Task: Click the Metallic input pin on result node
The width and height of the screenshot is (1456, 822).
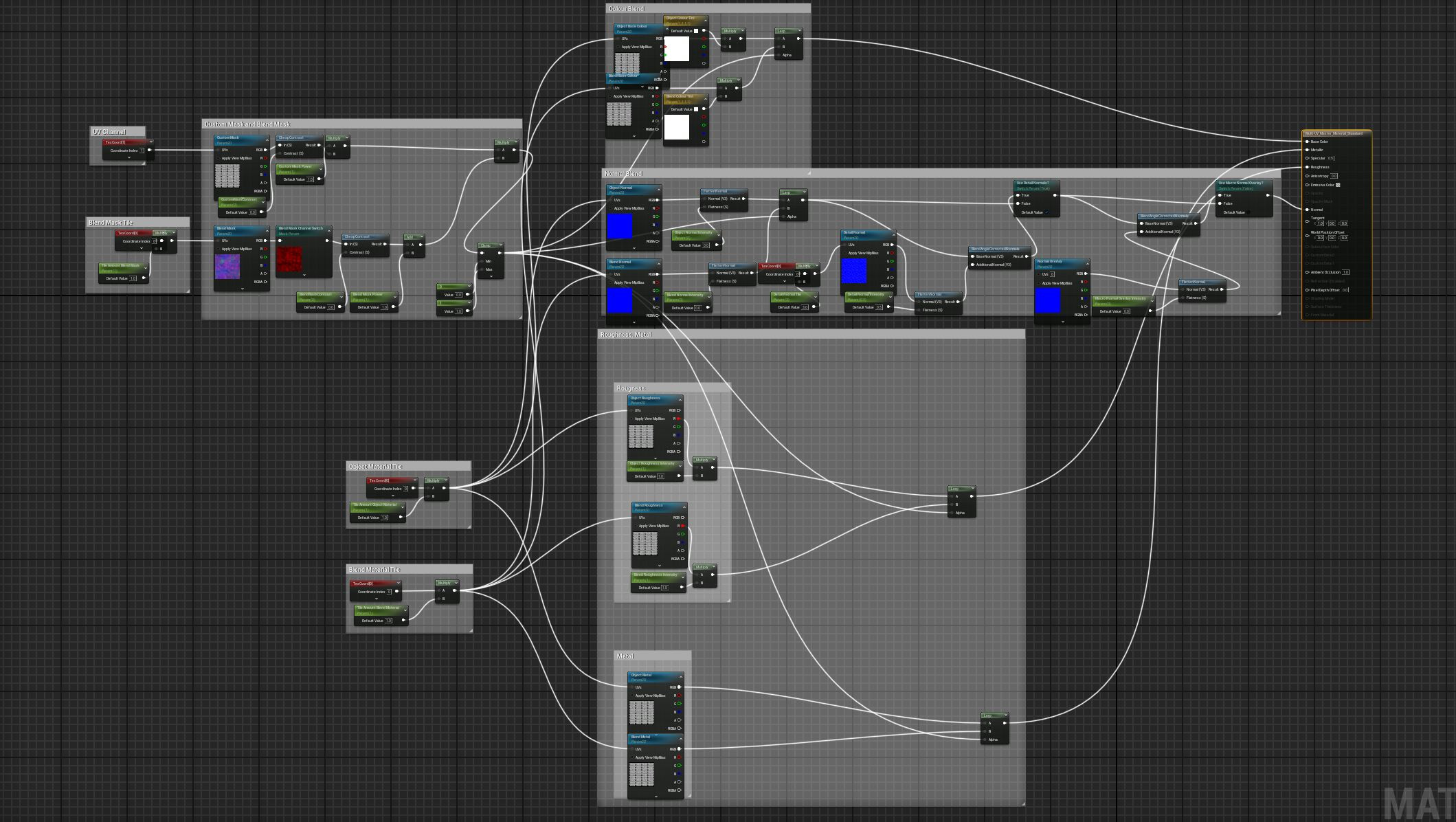Action: point(1307,150)
